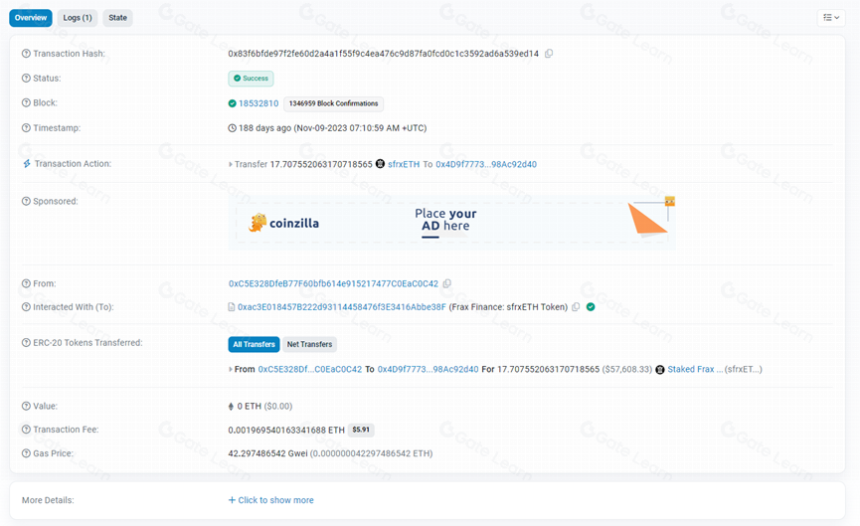Click the clock icon beside the timestamp

coord(232,128)
